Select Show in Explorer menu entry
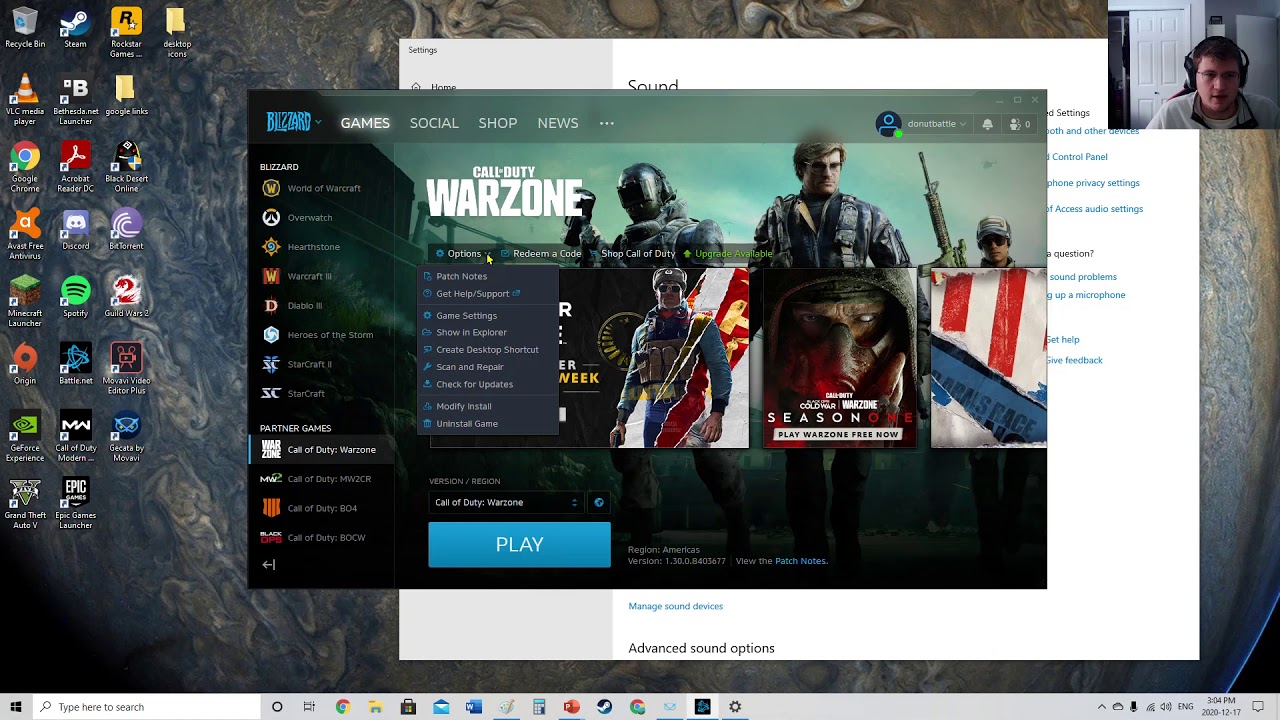The height and width of the screenshot is (720, 1280). (x=471, y=333)
